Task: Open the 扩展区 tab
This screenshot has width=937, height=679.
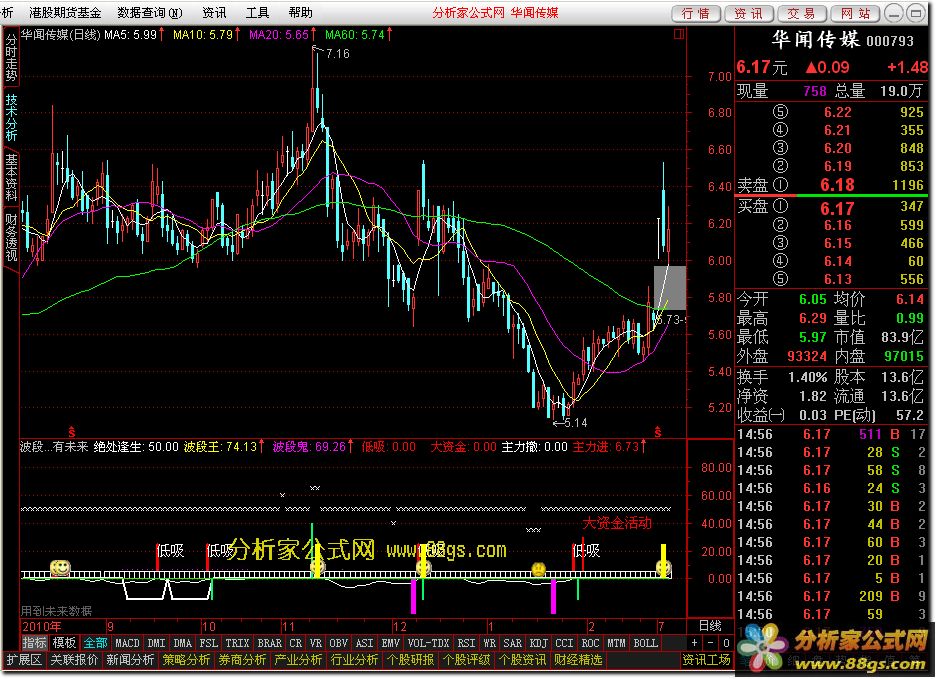Action: point(24,660)
